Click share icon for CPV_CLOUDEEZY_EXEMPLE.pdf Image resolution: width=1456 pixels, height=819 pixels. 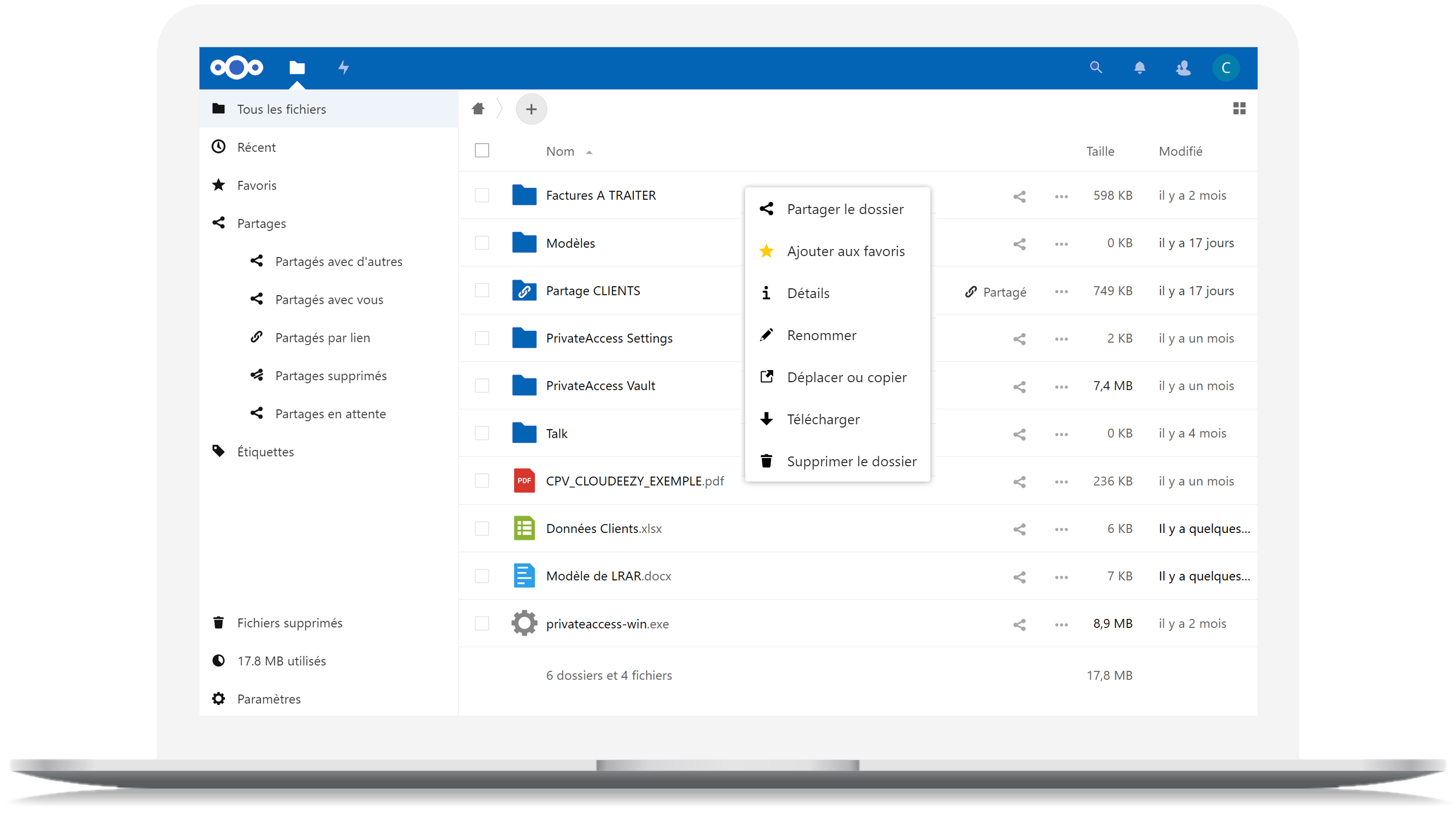coord(1019,482)
